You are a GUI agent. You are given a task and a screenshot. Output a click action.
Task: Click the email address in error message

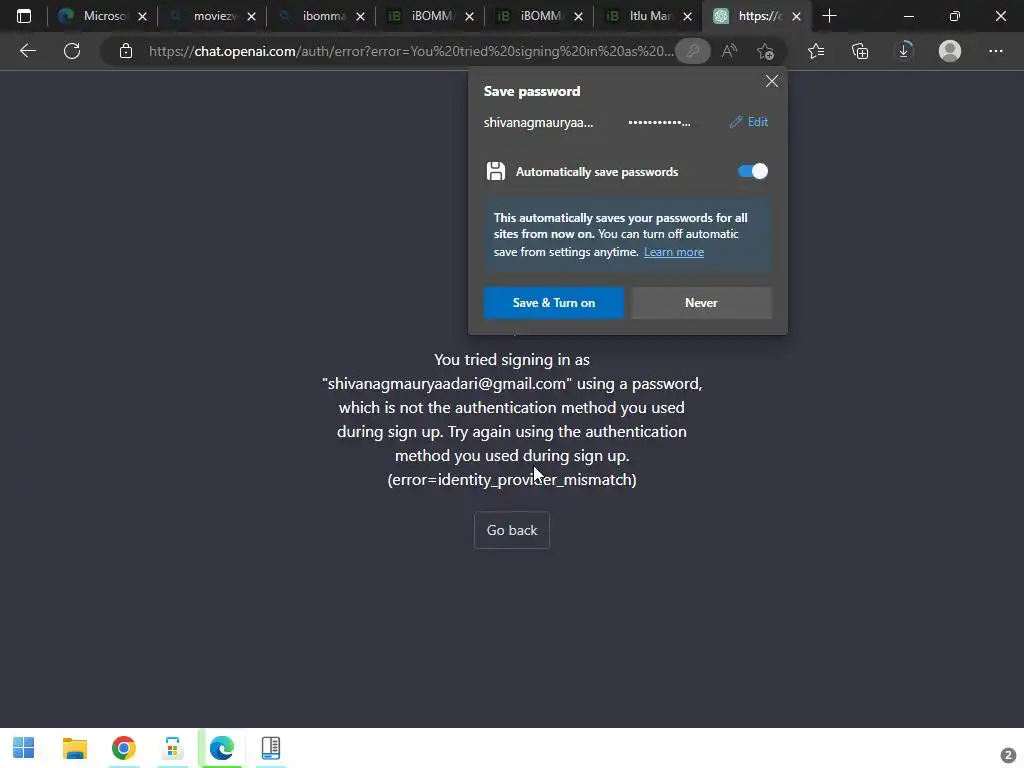point(447,384)
